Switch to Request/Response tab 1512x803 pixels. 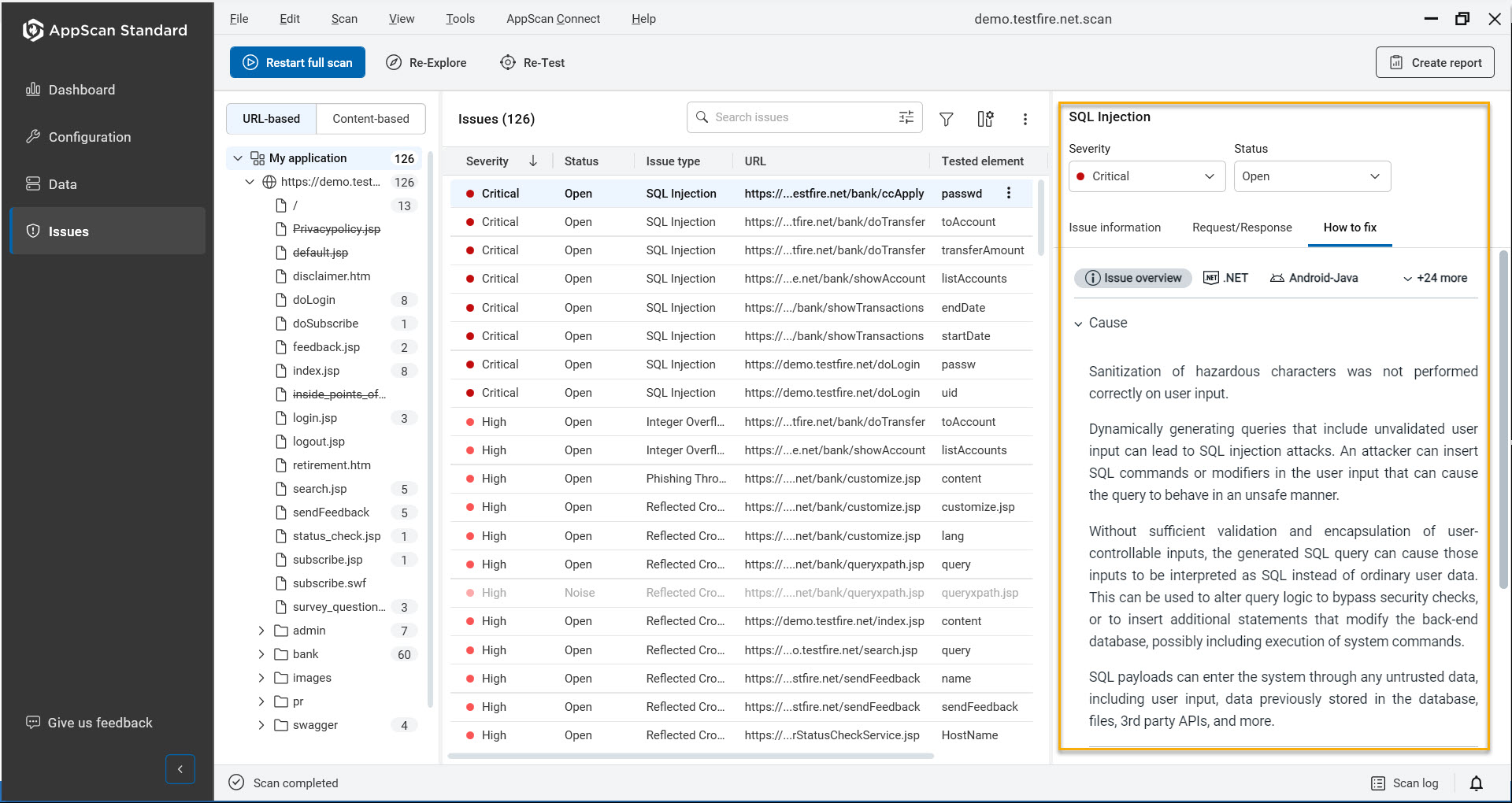[x=1242, y=228]
